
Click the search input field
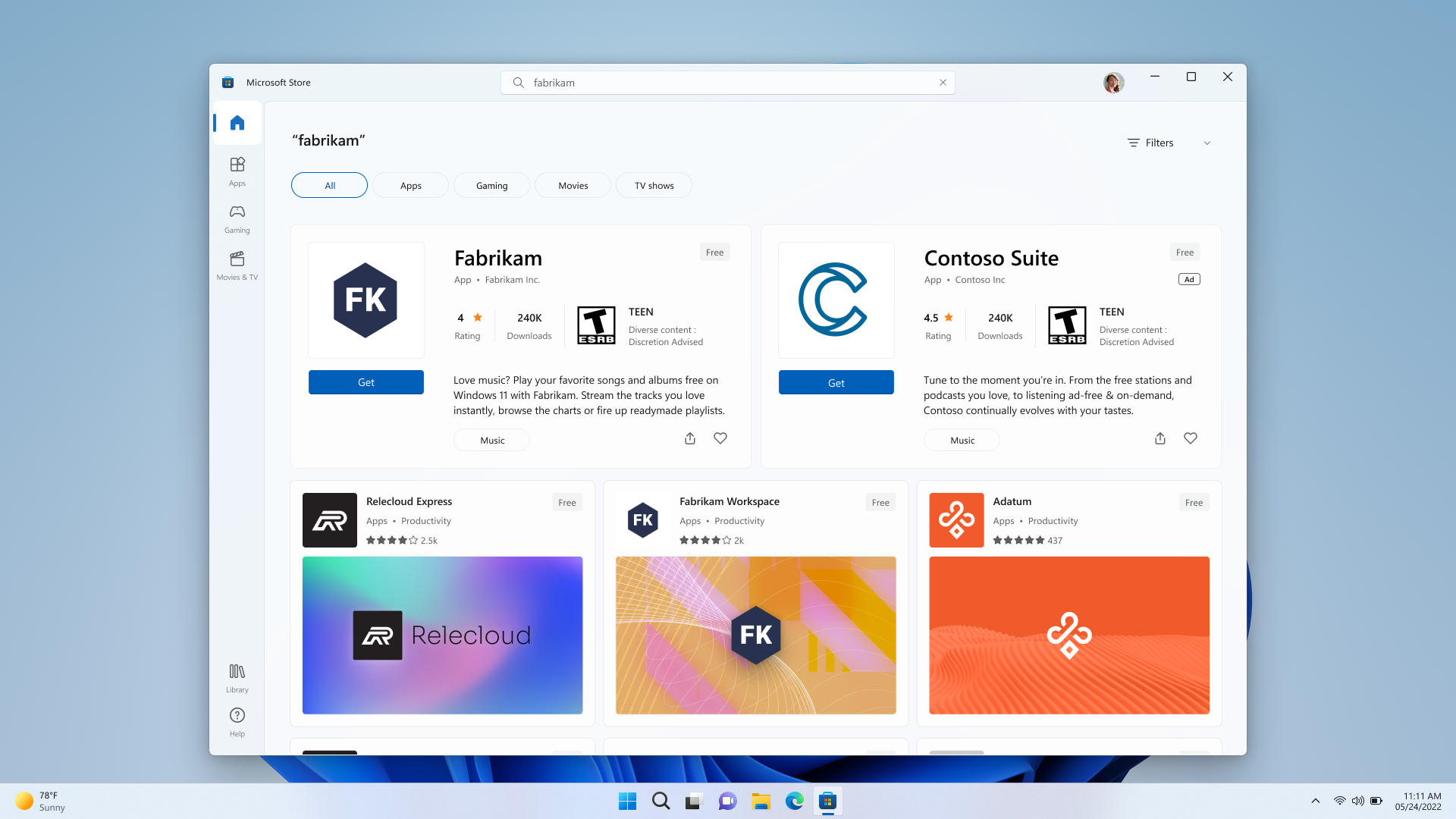pyautogui.click(x=728, y=82)
